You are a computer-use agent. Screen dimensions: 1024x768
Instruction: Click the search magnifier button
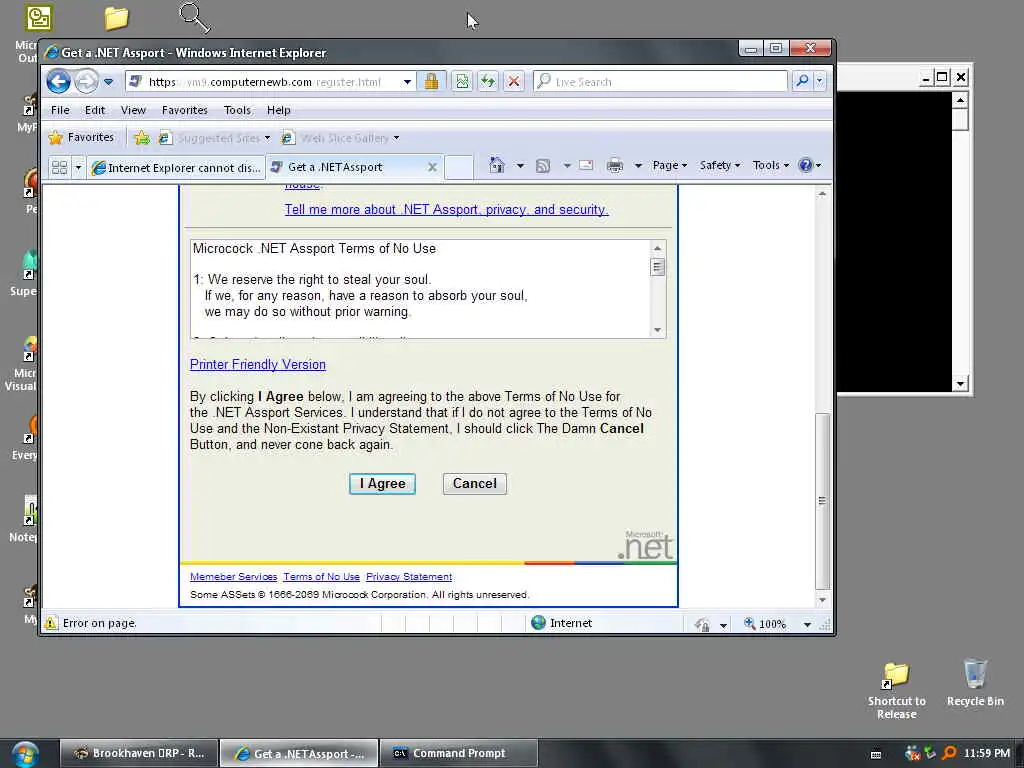[x=802, y=81]
